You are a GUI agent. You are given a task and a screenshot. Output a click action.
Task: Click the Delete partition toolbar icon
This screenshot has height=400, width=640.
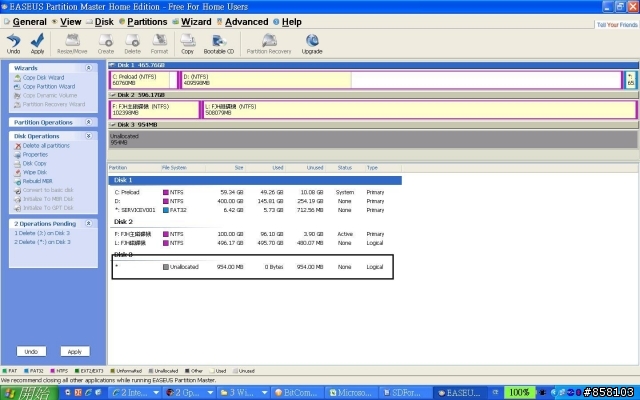point(132,44)
